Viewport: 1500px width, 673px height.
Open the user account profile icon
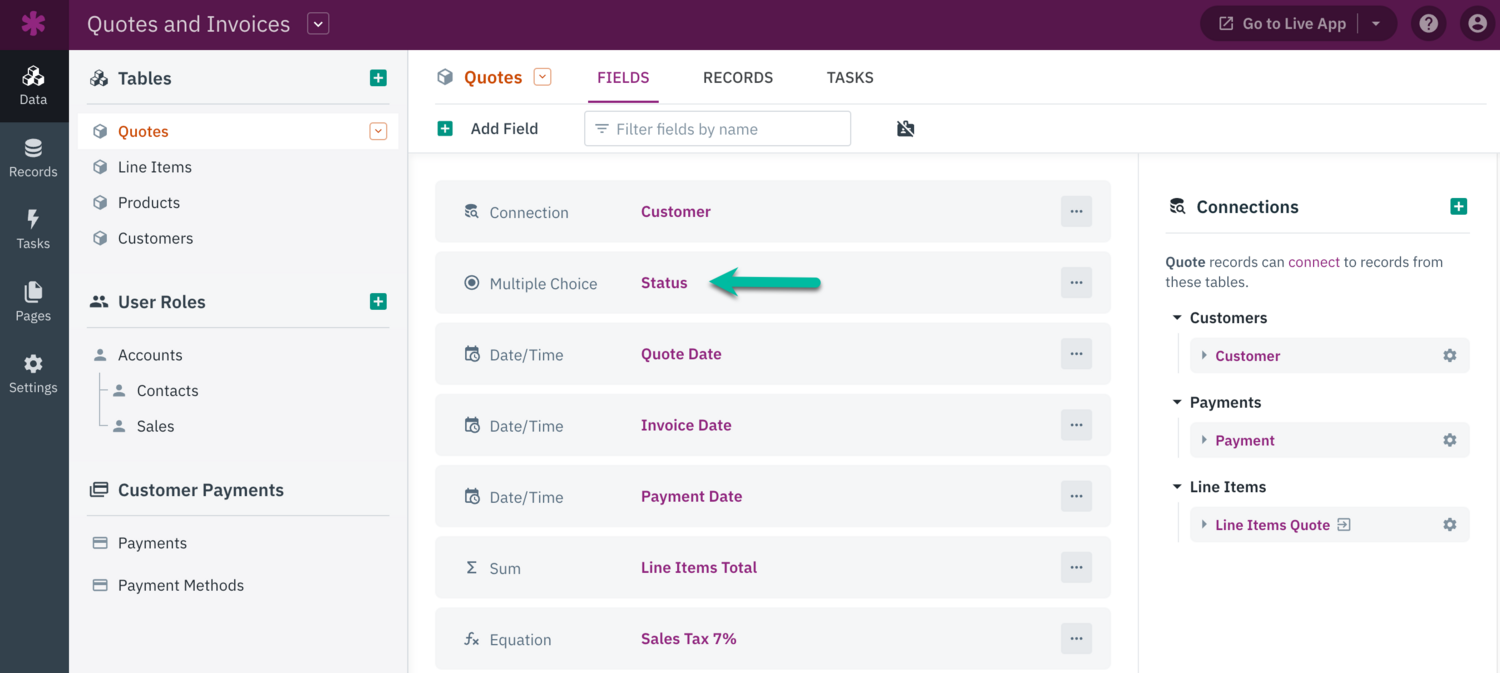(1477, 24)
